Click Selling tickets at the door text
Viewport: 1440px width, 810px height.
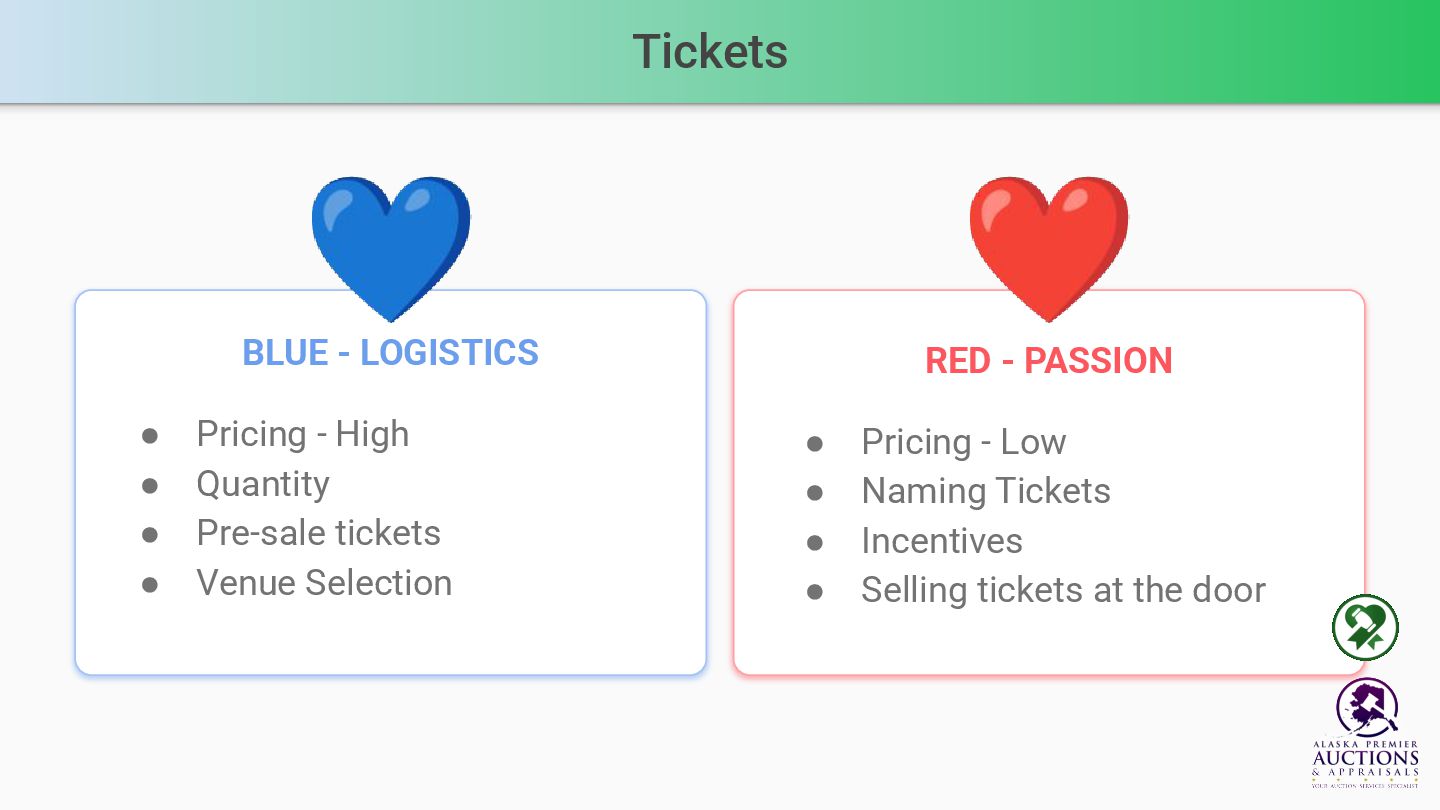tap(1064, 590)
